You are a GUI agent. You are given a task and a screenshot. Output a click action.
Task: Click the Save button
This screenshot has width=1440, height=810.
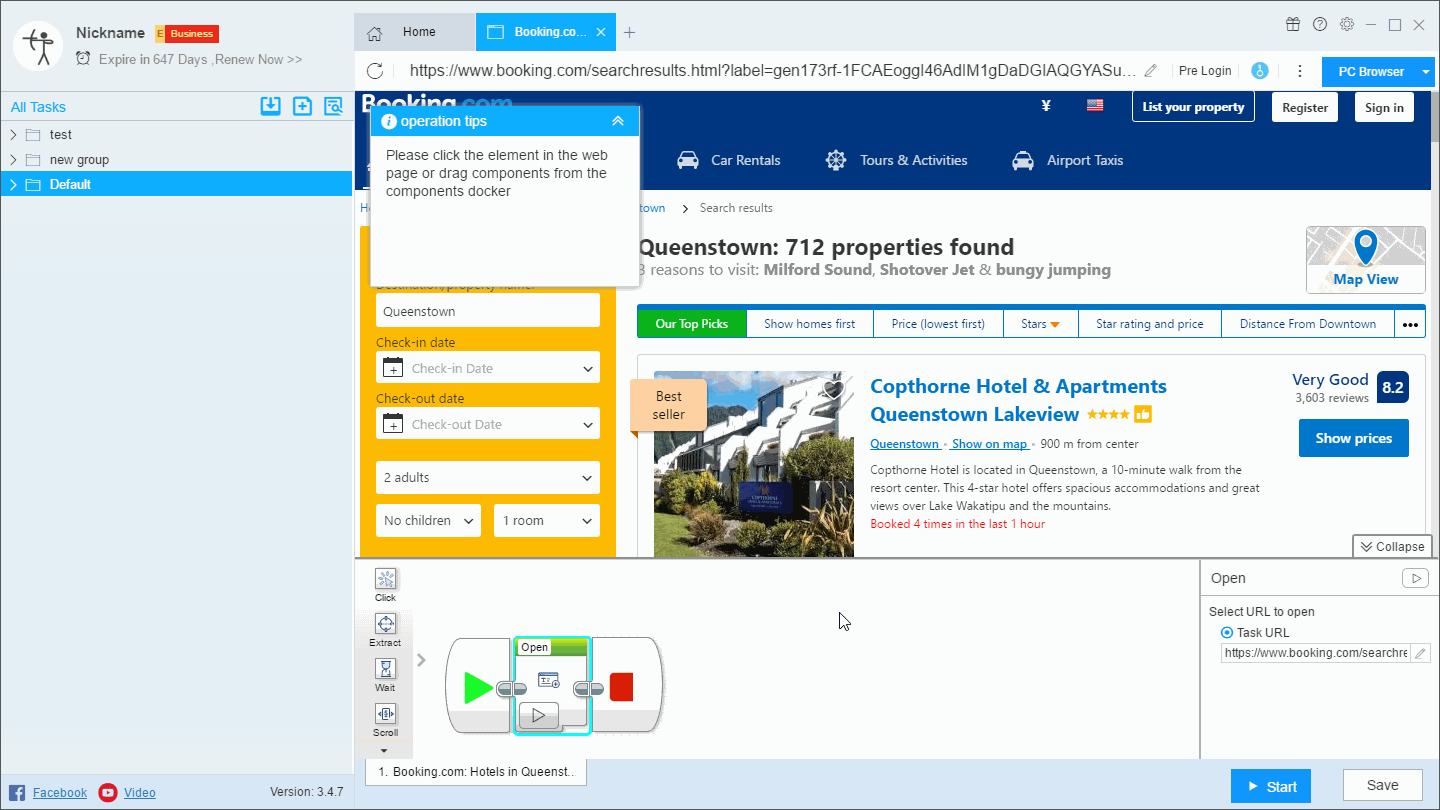[x=1383, y=786]
